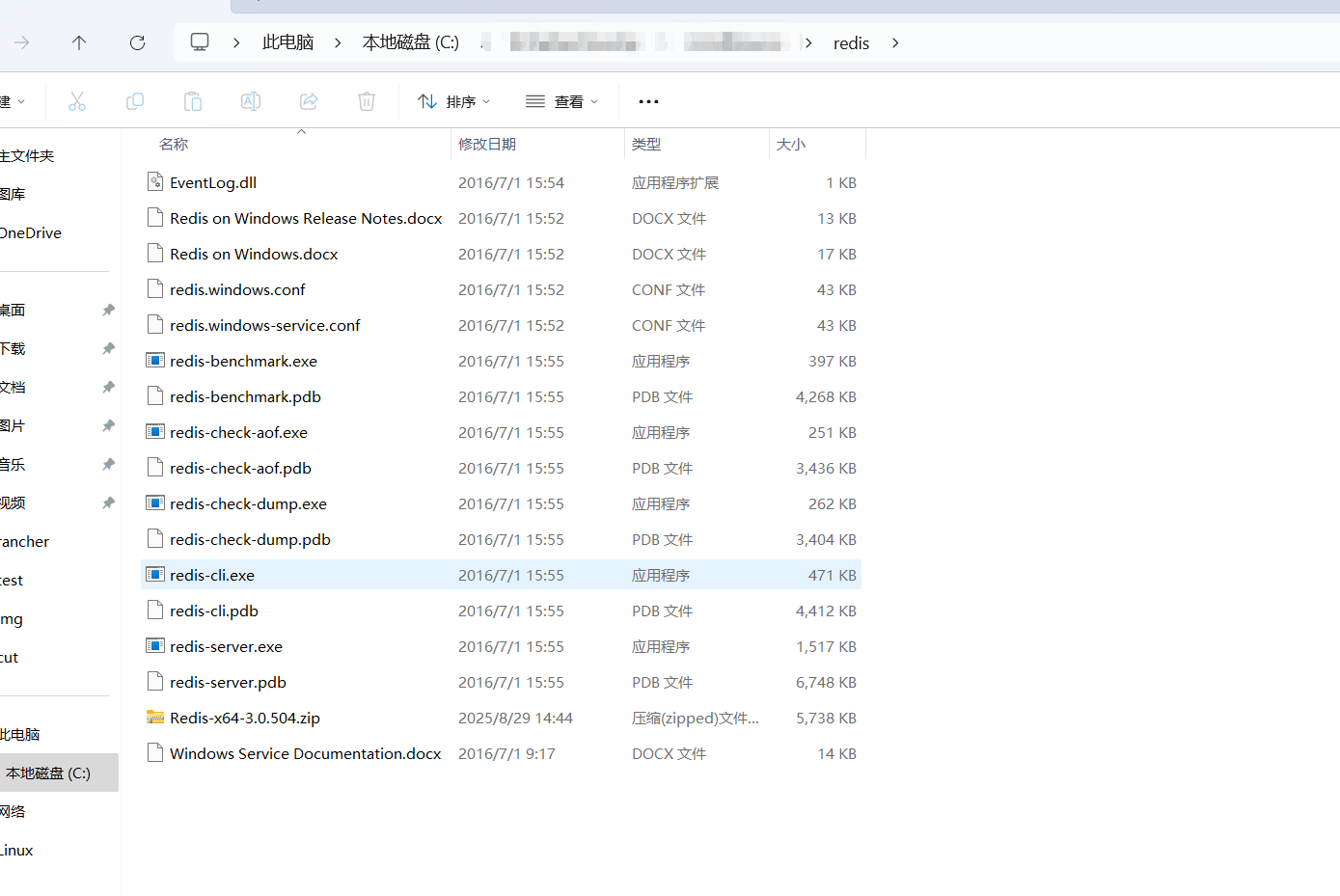Select redis-check-dump.pdb file name

(250, 539)
